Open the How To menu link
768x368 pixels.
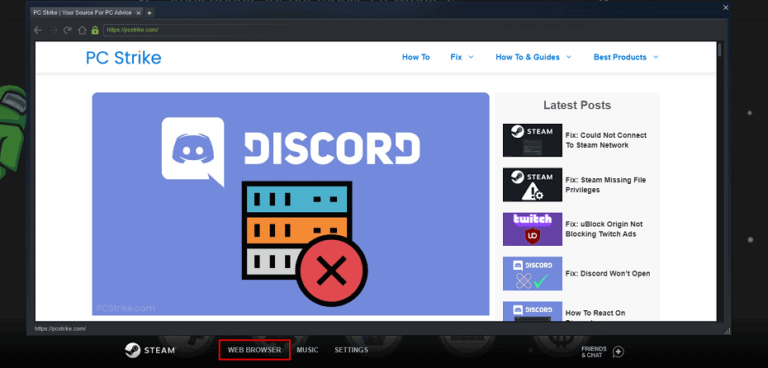416,57
